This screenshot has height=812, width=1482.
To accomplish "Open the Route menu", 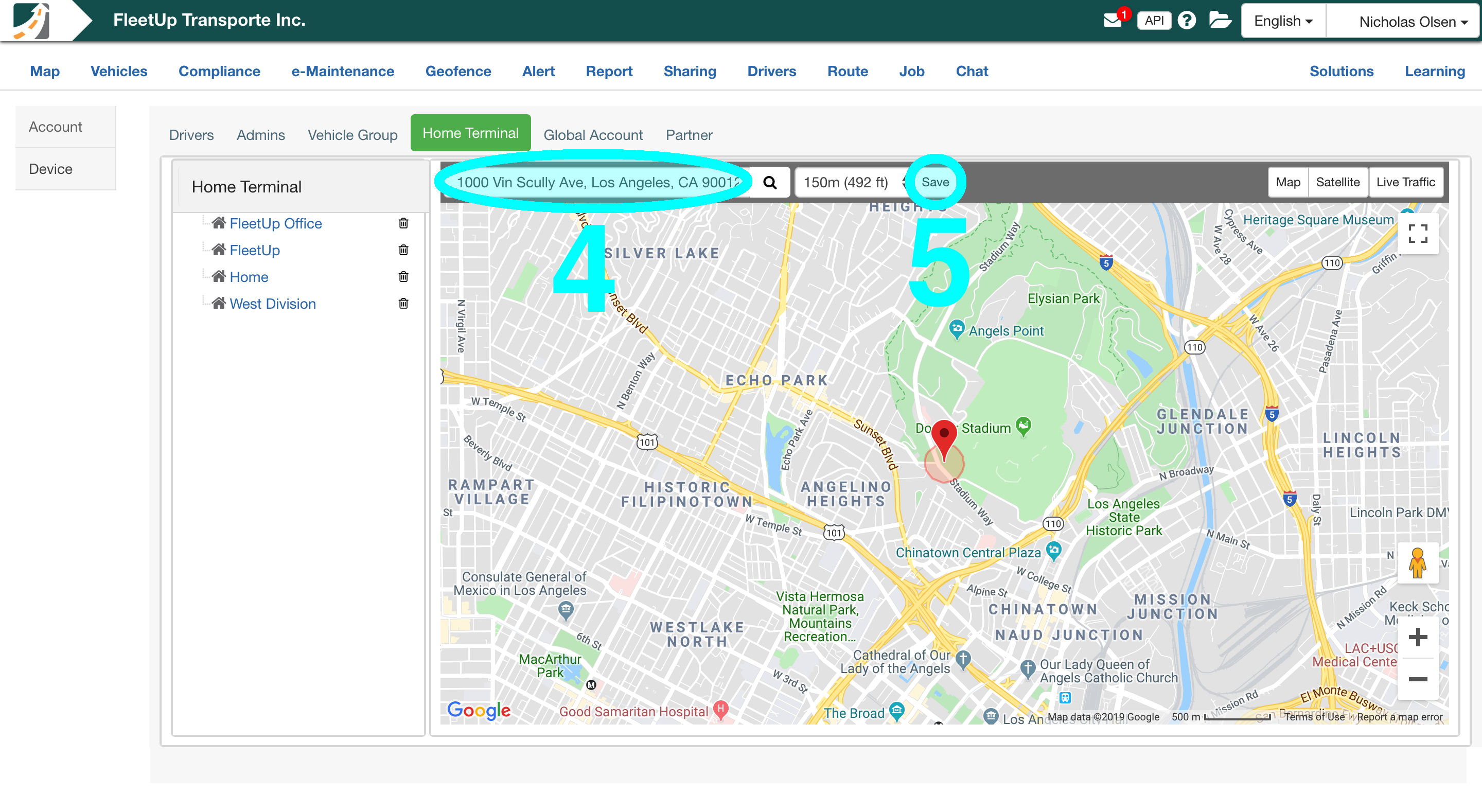I will coord(848,72).
